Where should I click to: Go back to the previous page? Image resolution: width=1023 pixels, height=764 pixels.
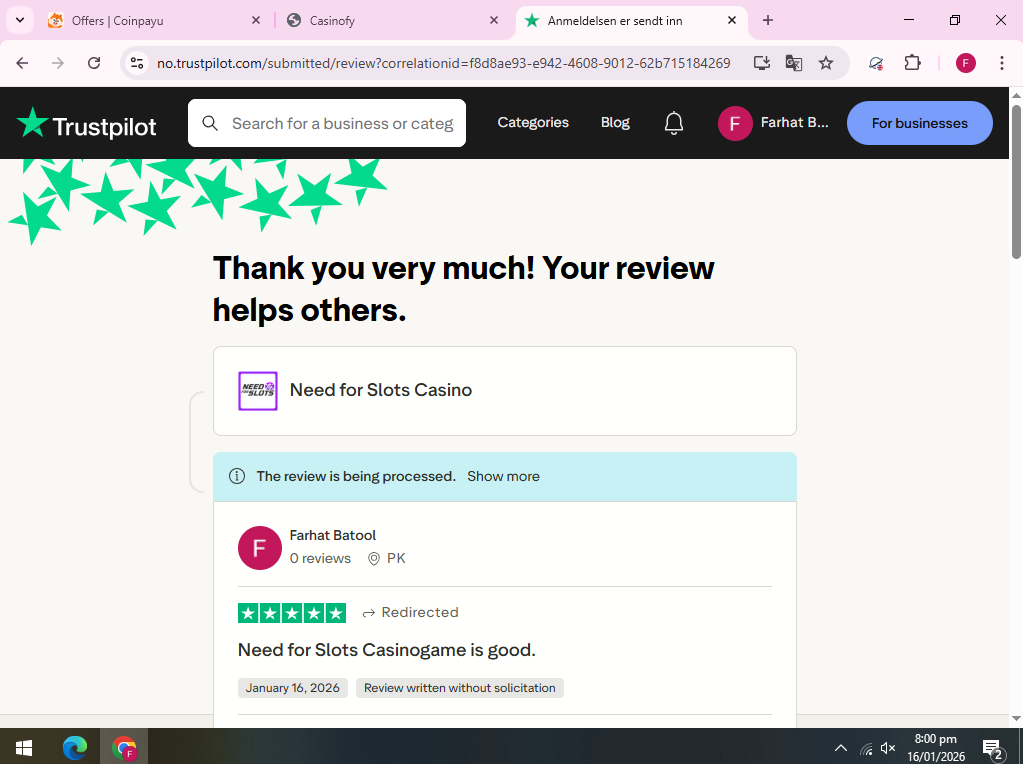coord(22,63)
